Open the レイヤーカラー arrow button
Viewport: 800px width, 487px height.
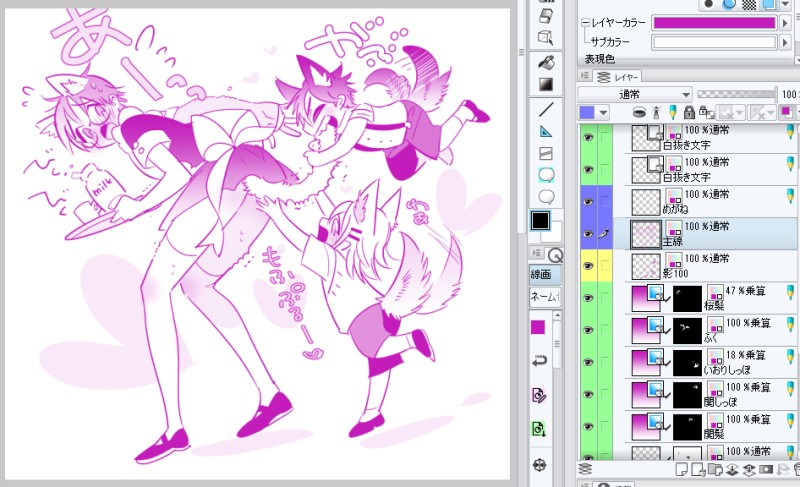pyautogui.click(x=785, y=22)
